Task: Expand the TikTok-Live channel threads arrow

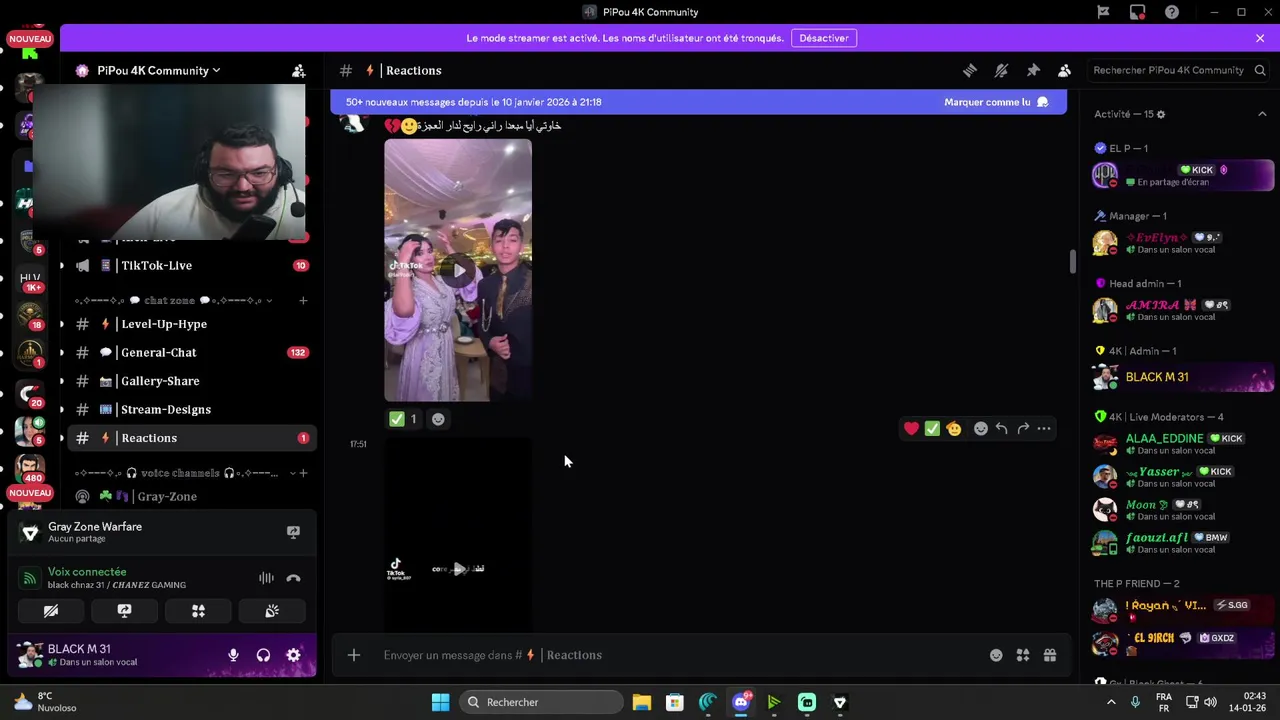Action: tap(62, 266)
